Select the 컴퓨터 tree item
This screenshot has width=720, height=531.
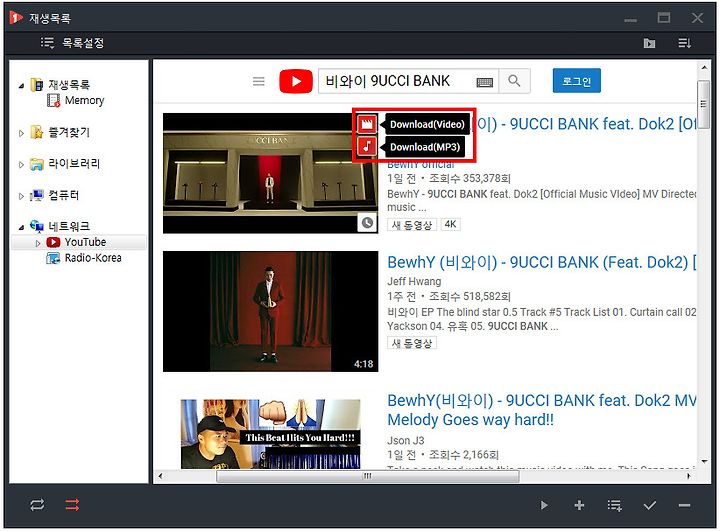coord(64,195)
